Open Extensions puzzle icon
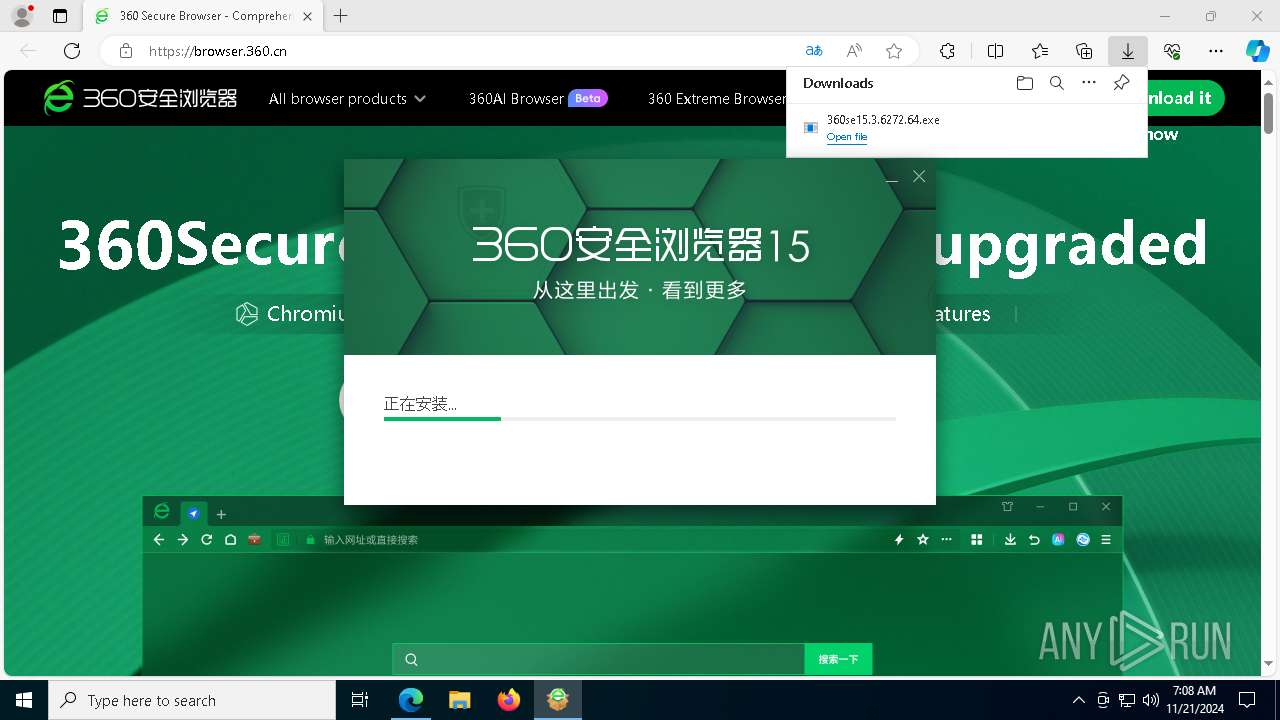The image size is (1280, 720). click(x=948, y=51)
